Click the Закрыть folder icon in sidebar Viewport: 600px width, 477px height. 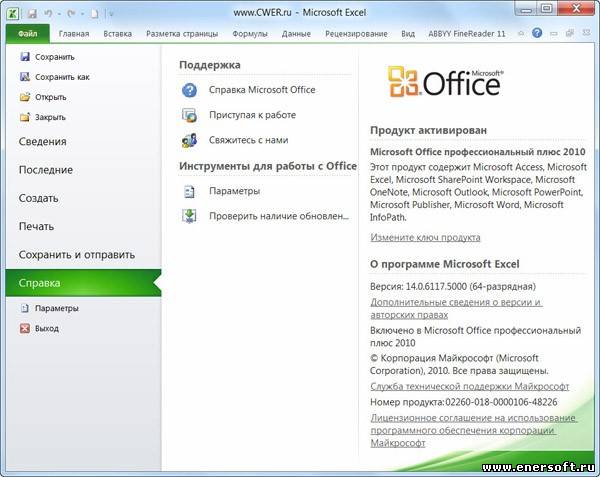[25, 117]
